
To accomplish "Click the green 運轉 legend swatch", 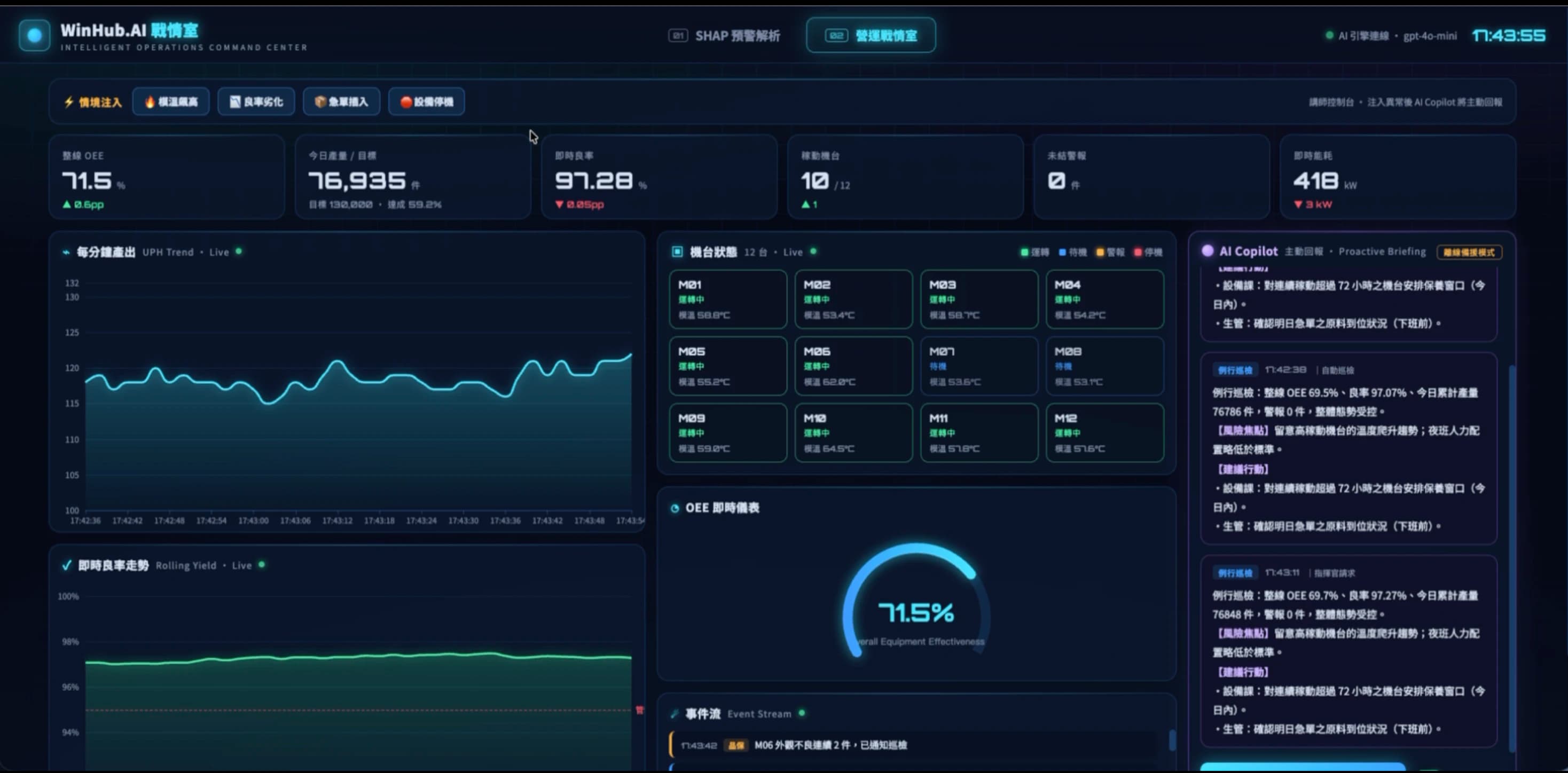I will tap(1024, 253).
